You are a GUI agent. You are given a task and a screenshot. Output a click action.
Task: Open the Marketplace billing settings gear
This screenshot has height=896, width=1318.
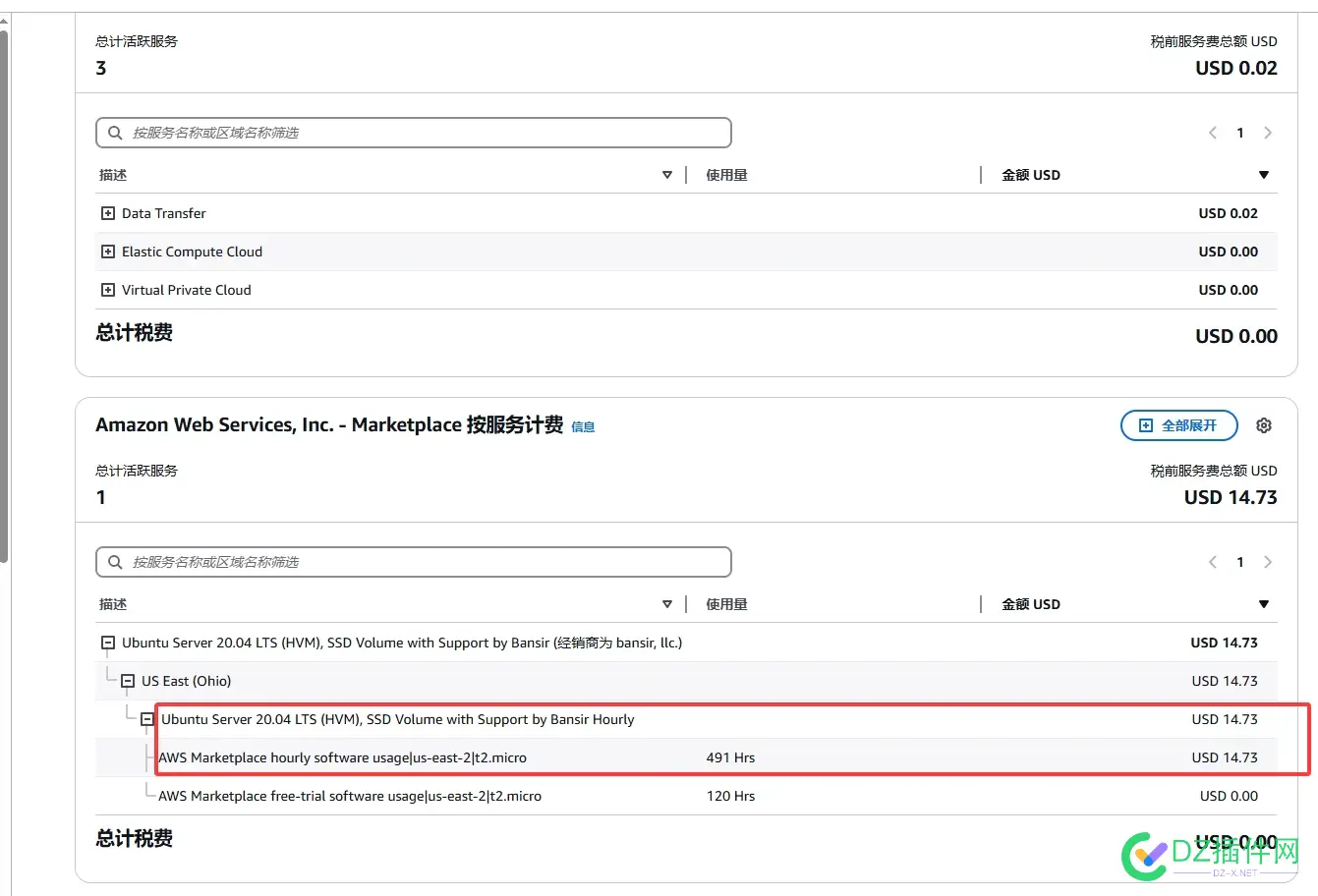pos(1264,424)
